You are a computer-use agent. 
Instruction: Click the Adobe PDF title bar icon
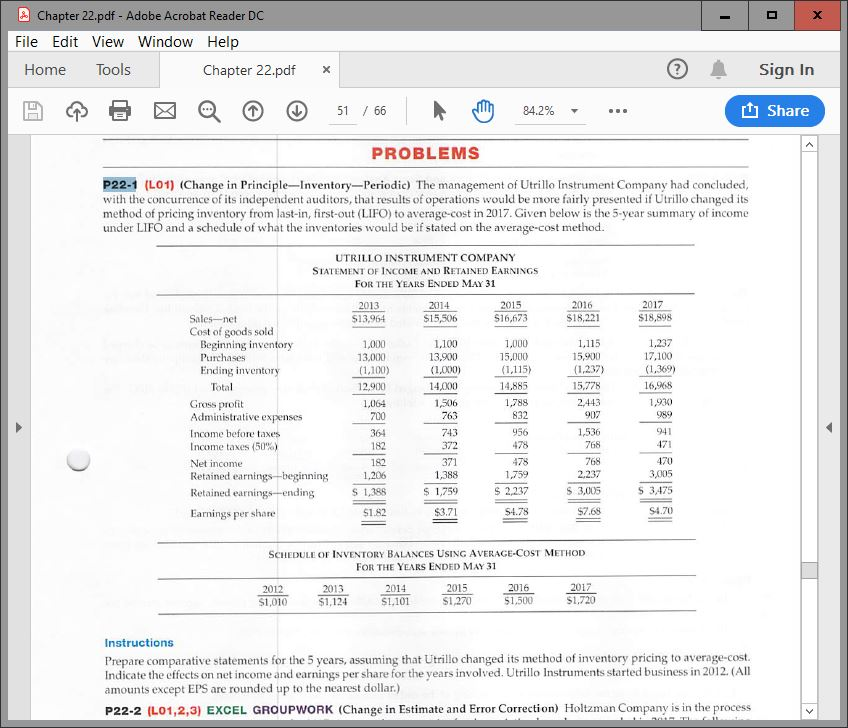click(24, 15)
